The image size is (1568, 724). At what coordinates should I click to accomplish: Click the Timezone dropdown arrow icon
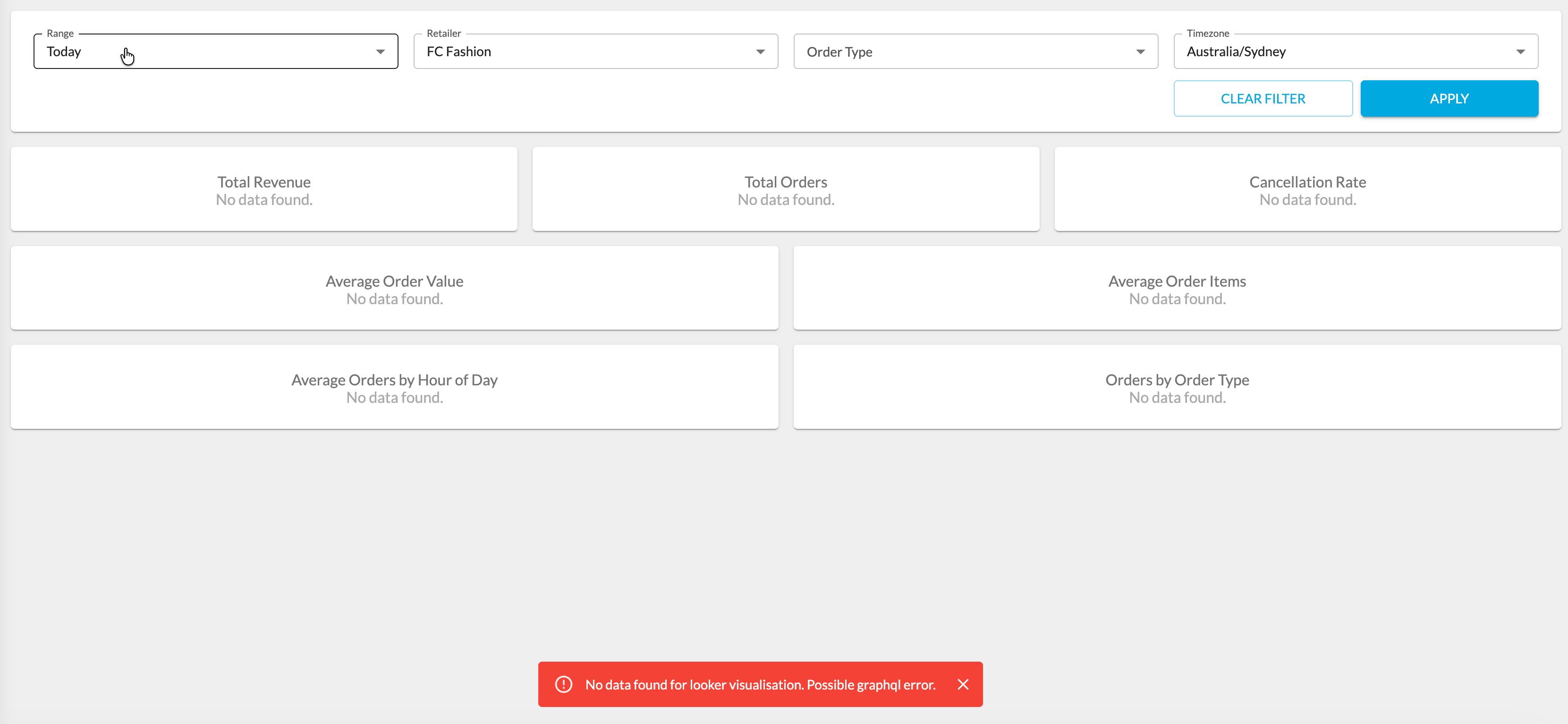click(1520, 52)
